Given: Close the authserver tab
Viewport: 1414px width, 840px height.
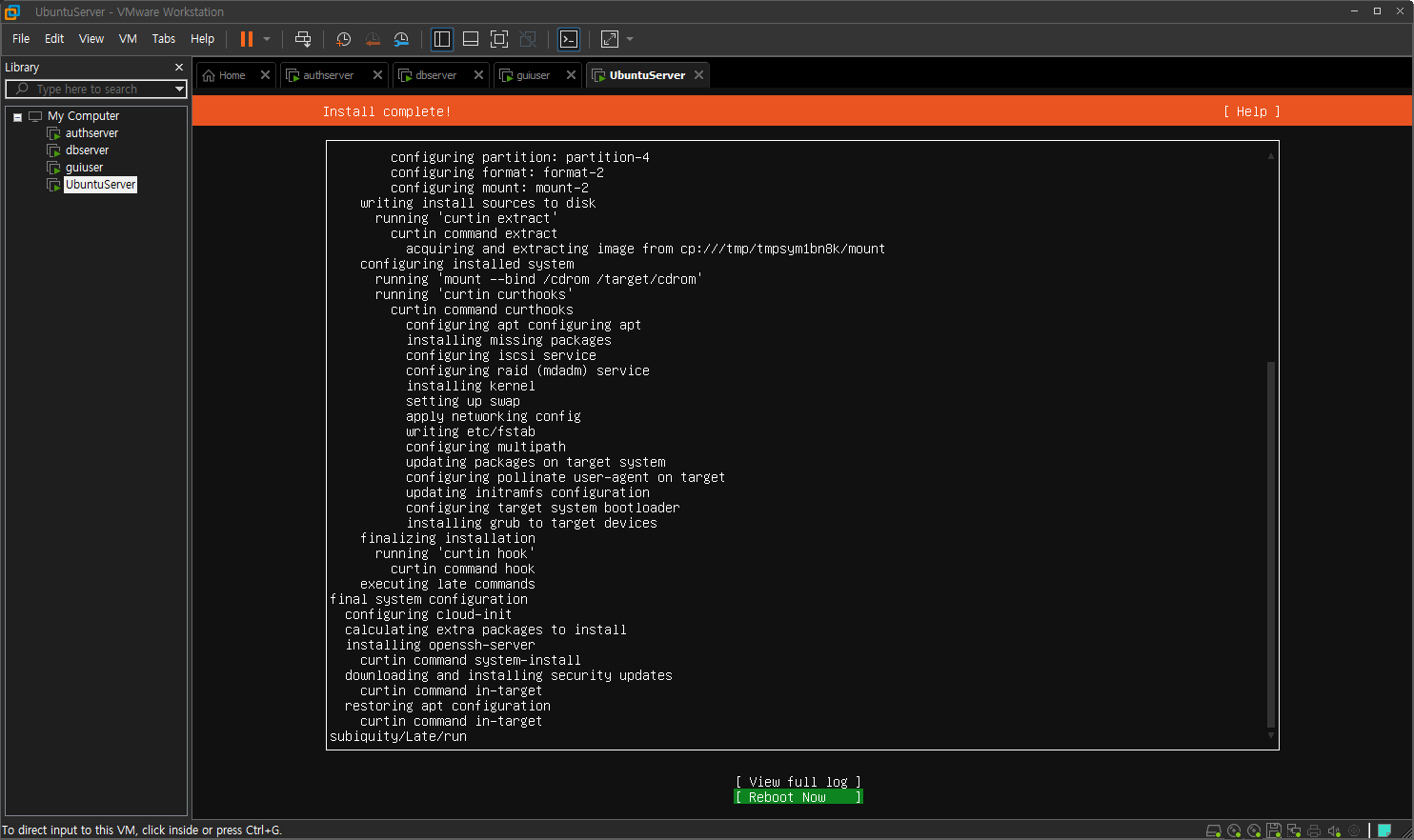Looking at the screenshot, I should [377, 75].
